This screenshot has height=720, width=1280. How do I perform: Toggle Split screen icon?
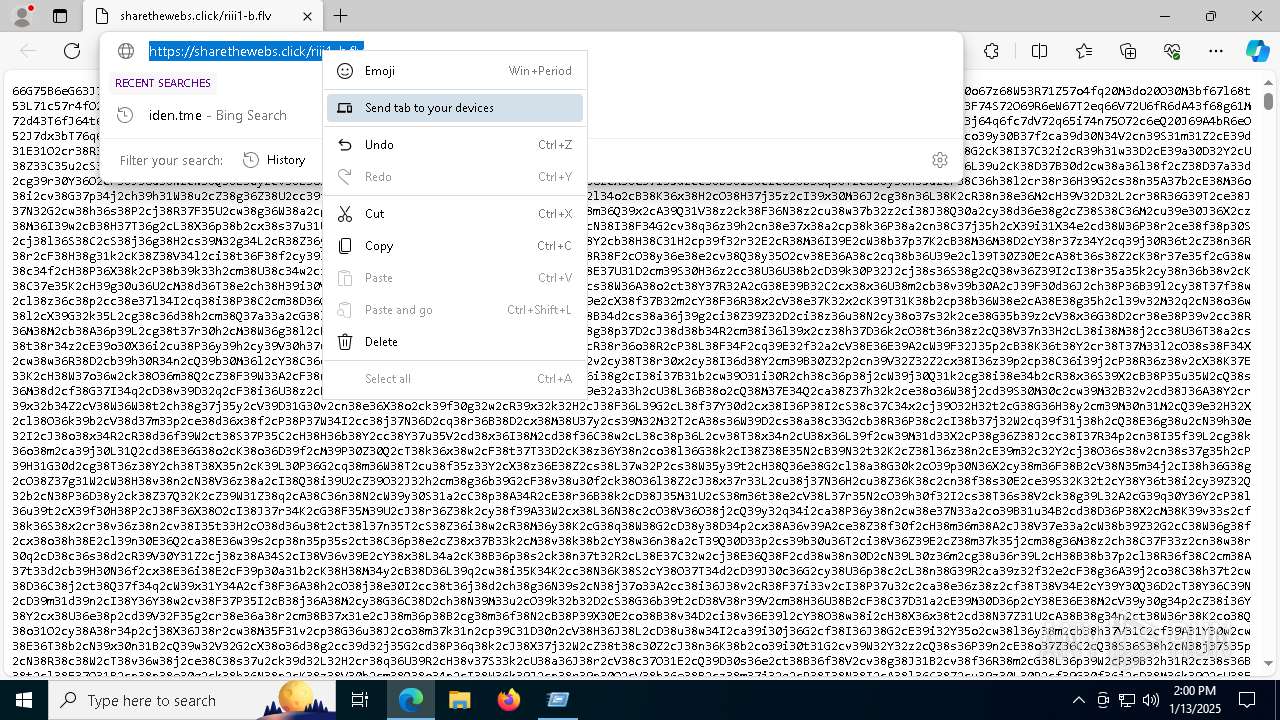1039,51
